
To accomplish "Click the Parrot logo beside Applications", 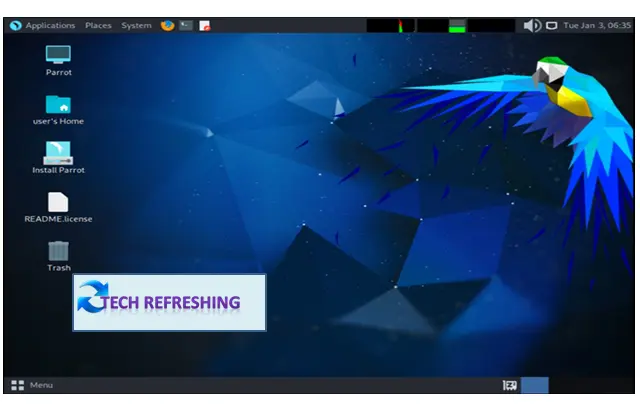I will tap(15, 25).
